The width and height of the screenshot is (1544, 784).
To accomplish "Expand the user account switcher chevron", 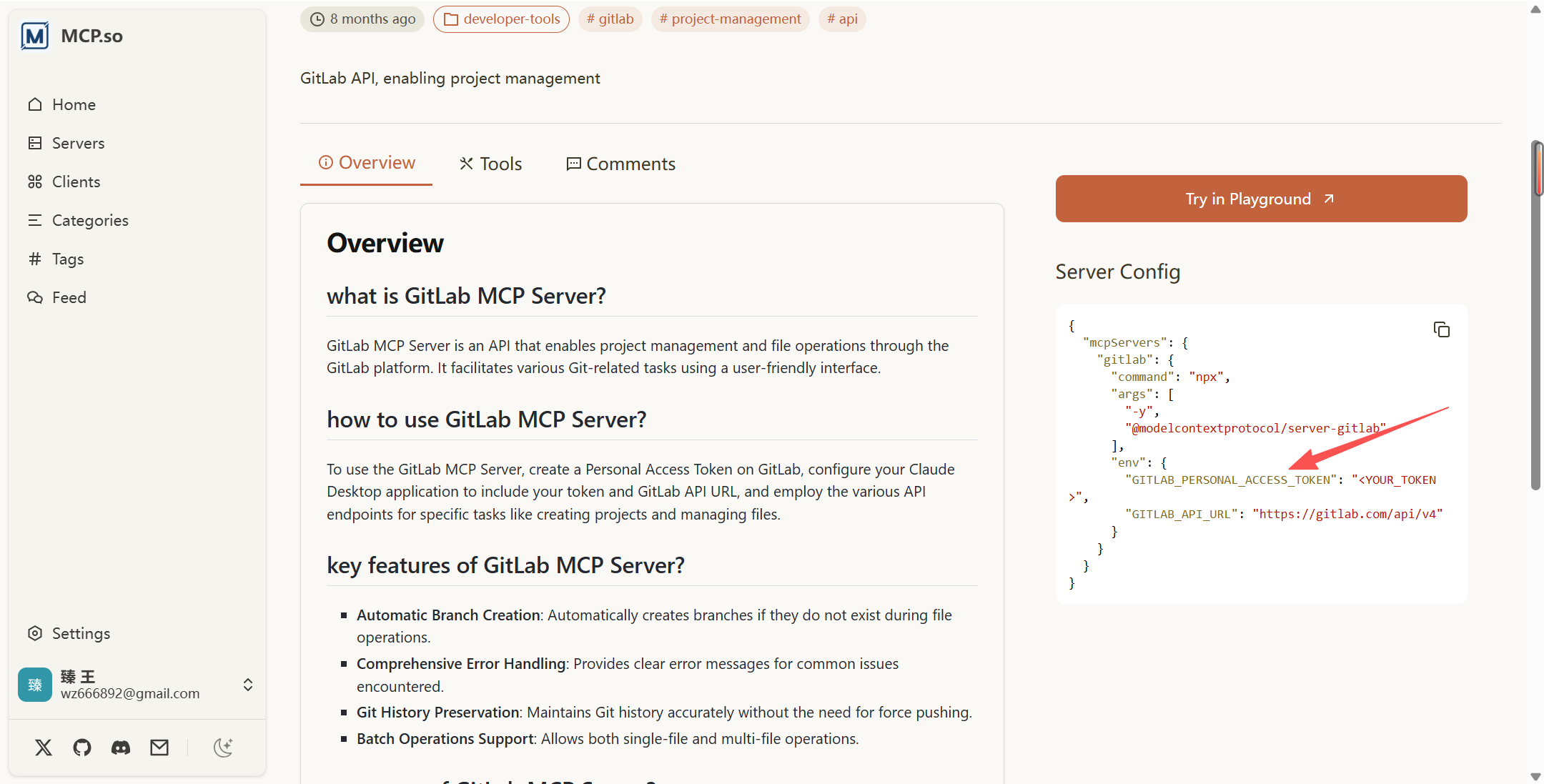I will tap(248, 685).
